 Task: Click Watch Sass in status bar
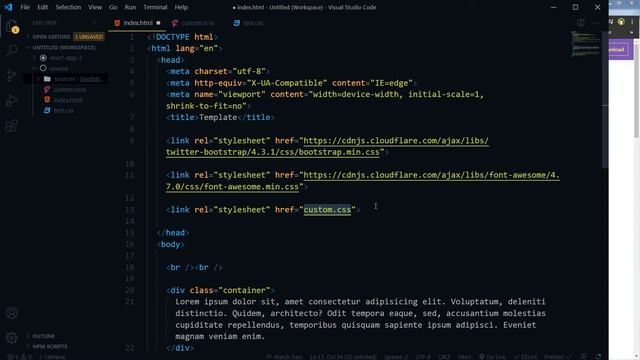[x=284, y=357]
